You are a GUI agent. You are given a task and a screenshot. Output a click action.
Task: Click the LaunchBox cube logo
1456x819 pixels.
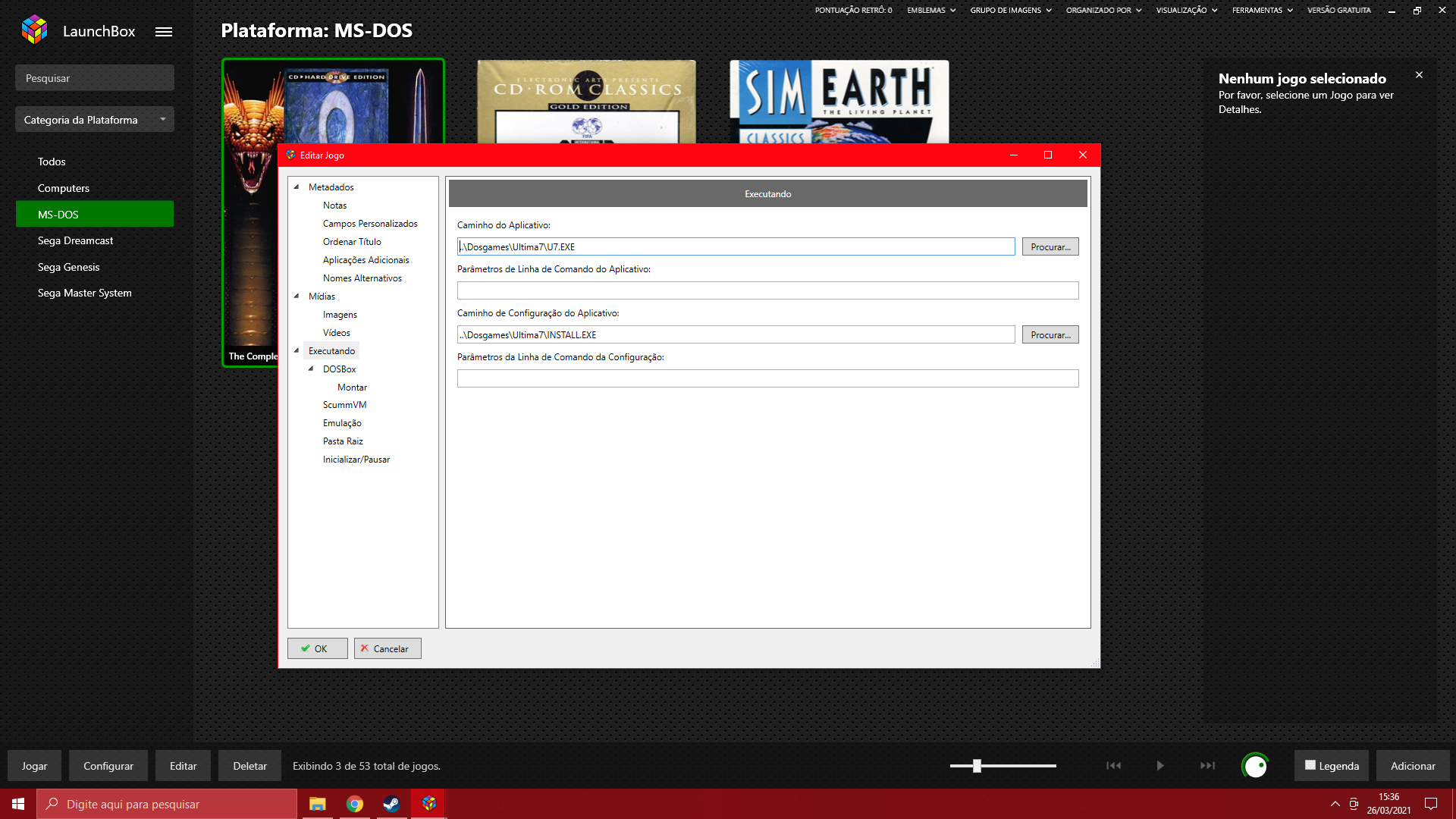(35, 30)
